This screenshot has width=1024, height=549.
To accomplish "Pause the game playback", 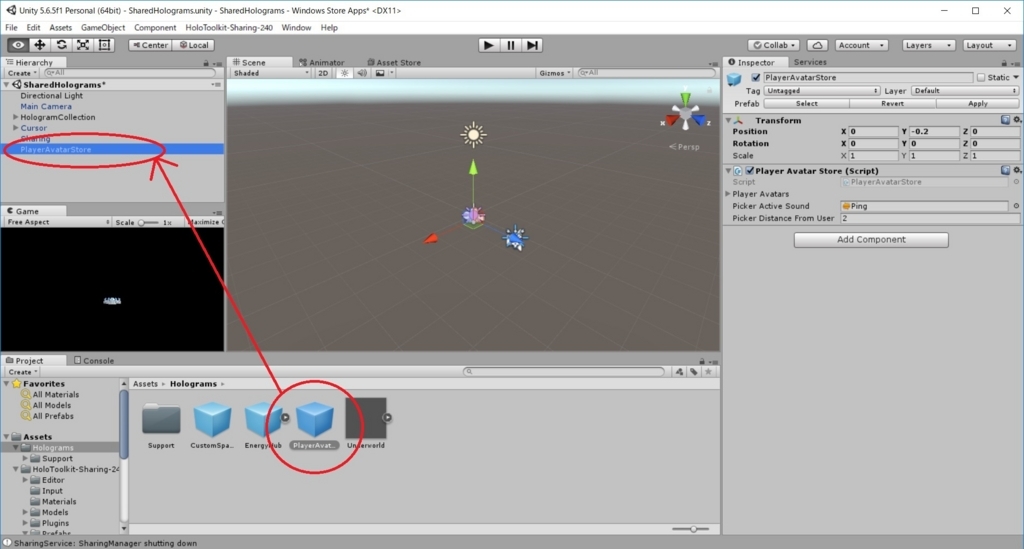I will (x=511, y=45).
